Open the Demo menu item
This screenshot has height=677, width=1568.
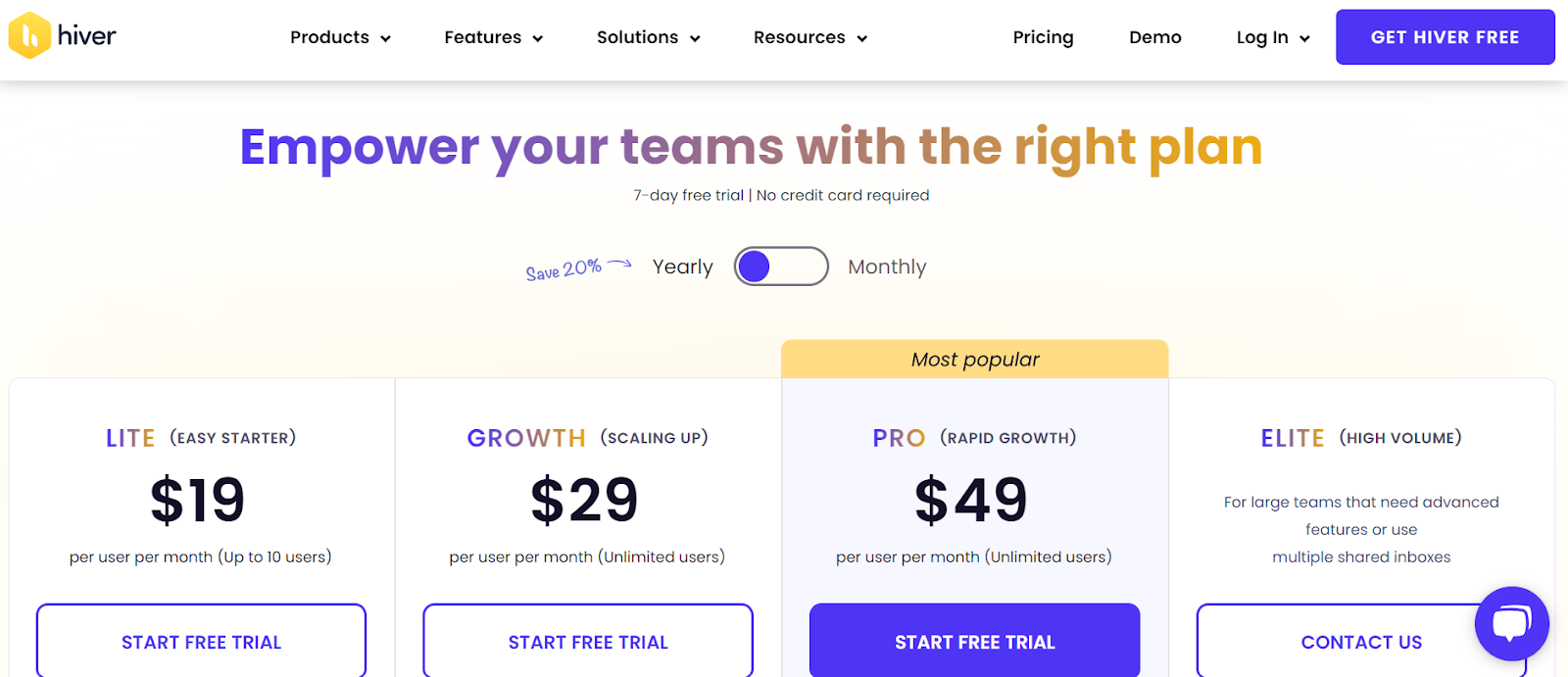[x=1154, y=37]
